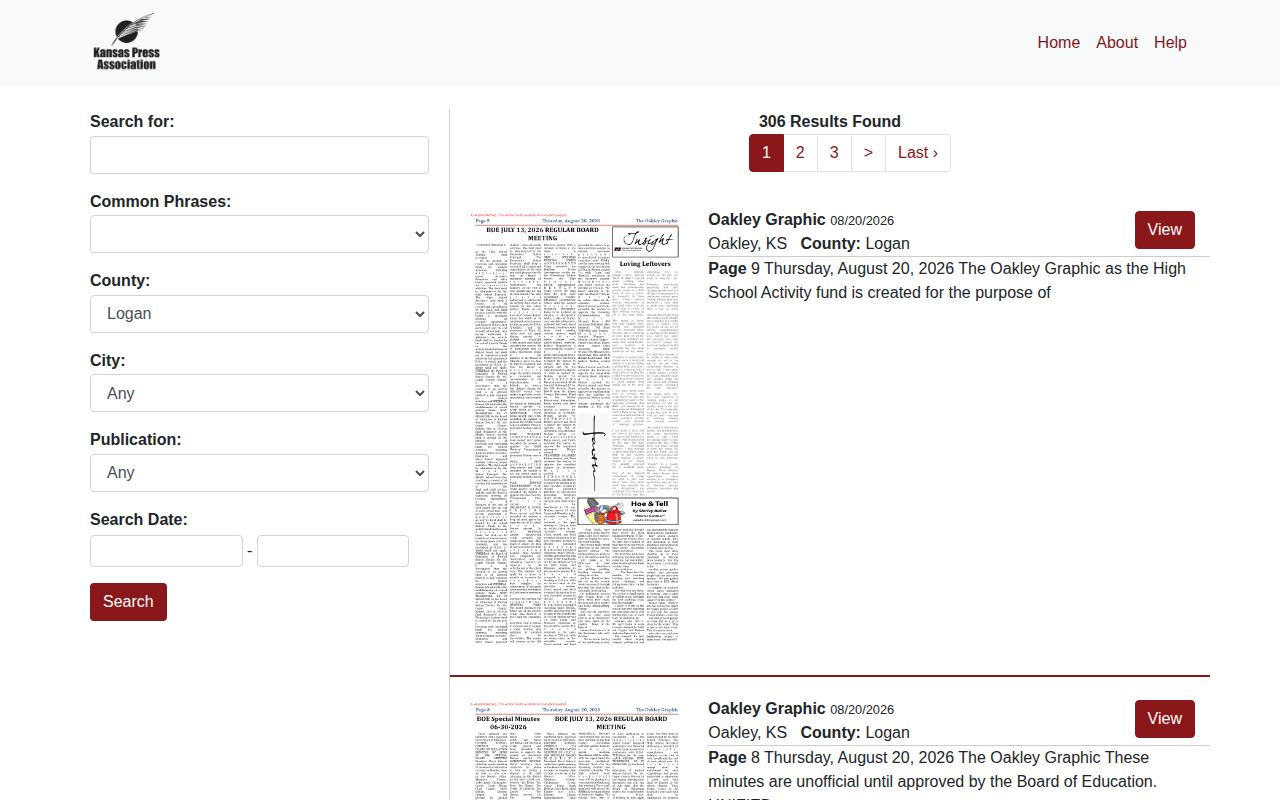
Task: Focus the Search for text field
Action: pyautogui.click(x=259, y=155)
